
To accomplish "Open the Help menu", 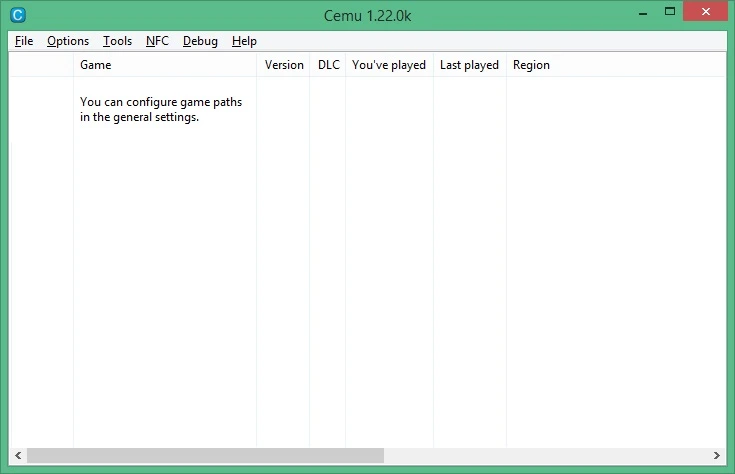I will 244,41.
